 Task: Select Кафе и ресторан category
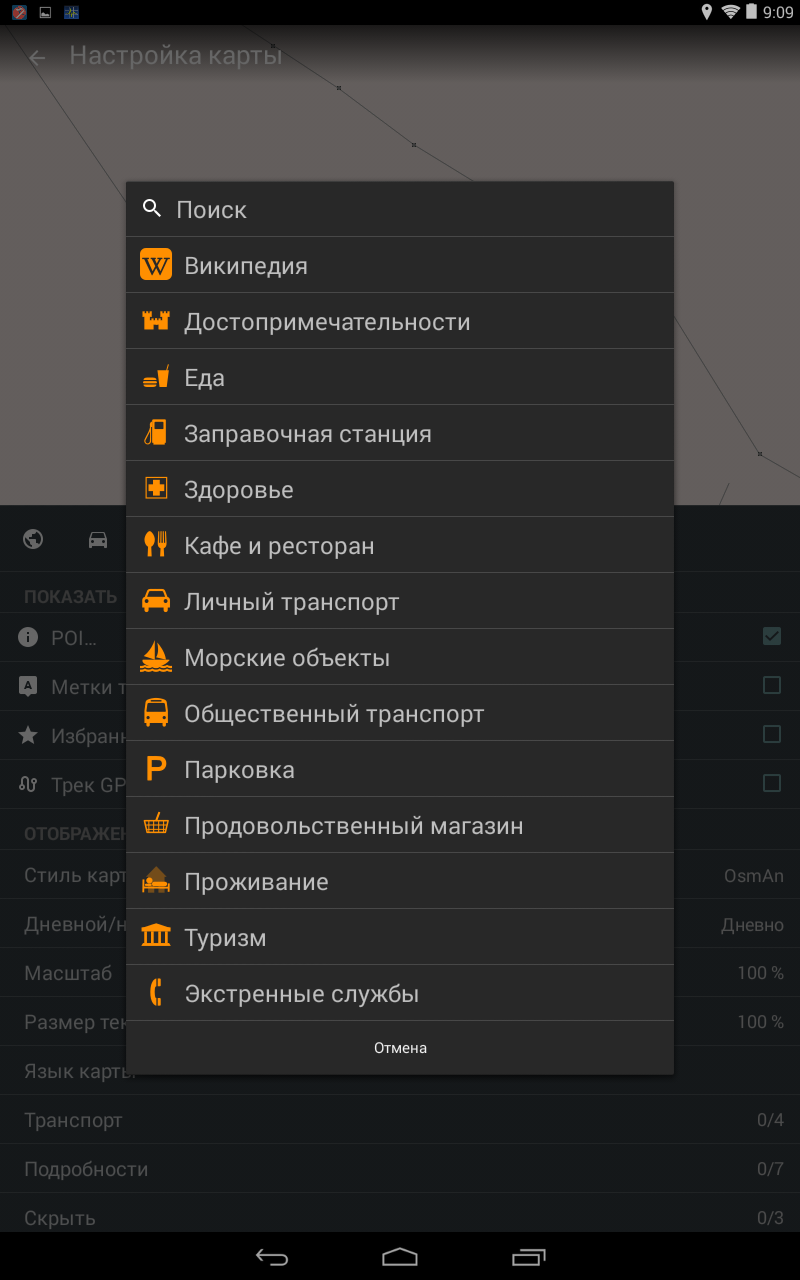pyautogui.click(x=400, y=545)
